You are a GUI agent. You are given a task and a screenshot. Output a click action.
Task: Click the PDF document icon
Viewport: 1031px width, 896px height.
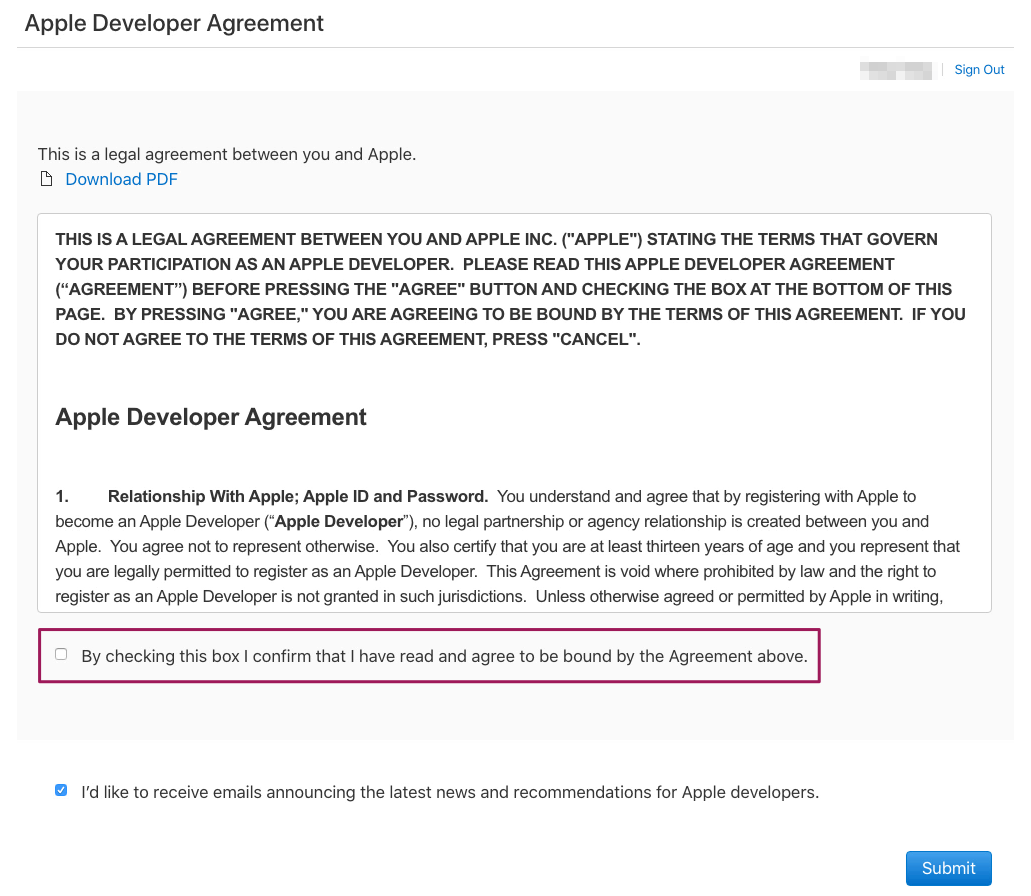(x=46, y=179)
